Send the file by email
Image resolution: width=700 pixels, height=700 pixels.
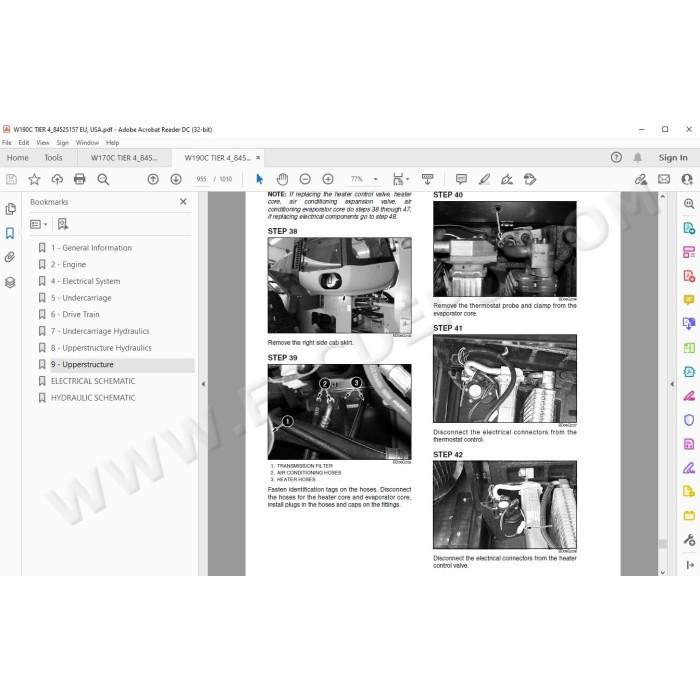point(664,179)
